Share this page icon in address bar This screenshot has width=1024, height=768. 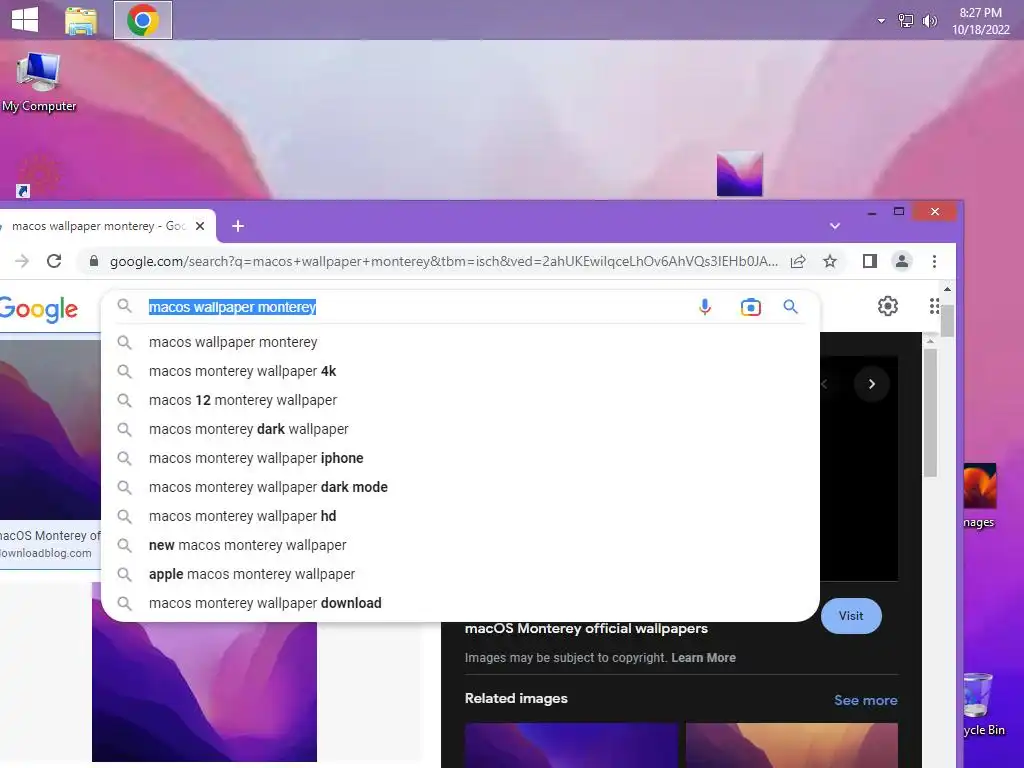pos(797,261)
